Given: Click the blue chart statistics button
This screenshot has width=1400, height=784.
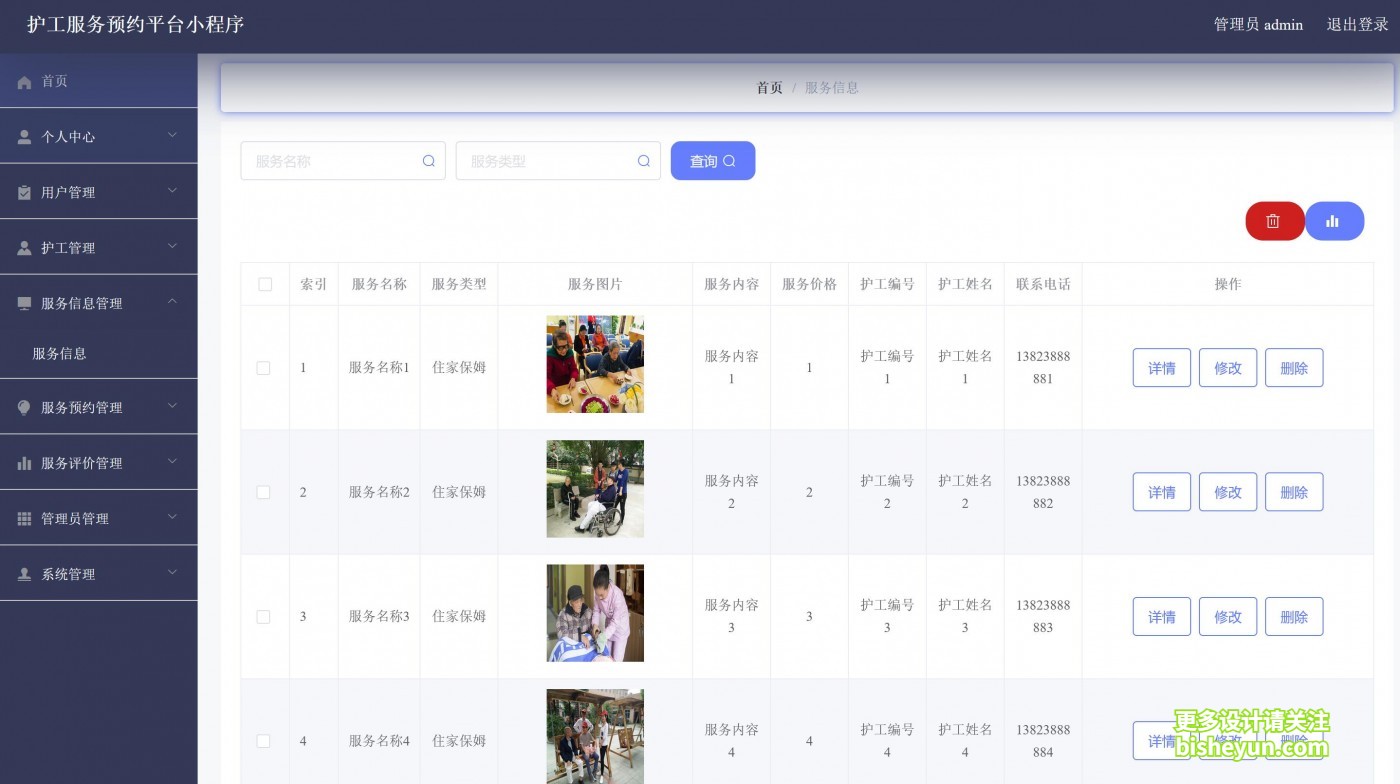Looking at the screenshot, I should point(1334,221).
